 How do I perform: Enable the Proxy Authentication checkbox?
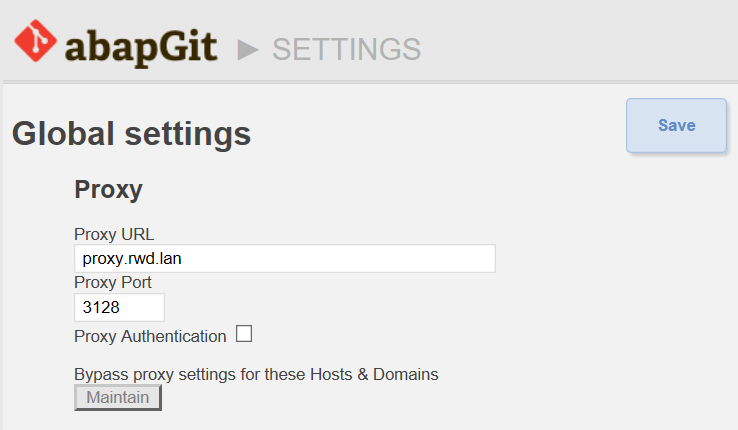pos(244,334)
